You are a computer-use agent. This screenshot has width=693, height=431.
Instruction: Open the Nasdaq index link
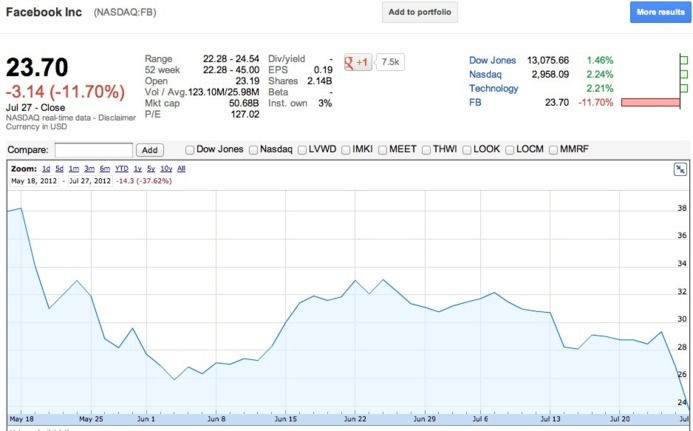(x=485, y=75)
